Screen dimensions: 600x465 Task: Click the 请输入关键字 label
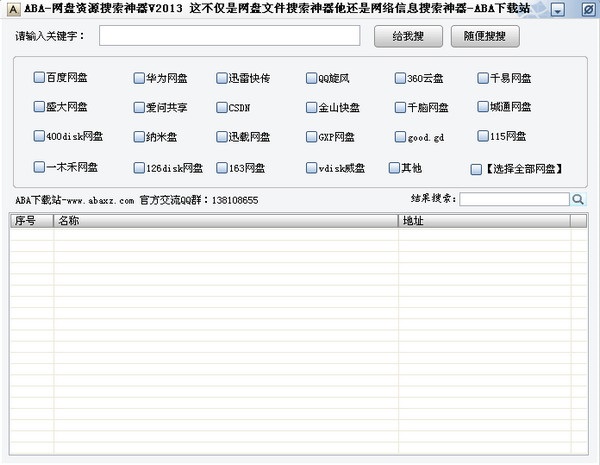click(49, 36)
